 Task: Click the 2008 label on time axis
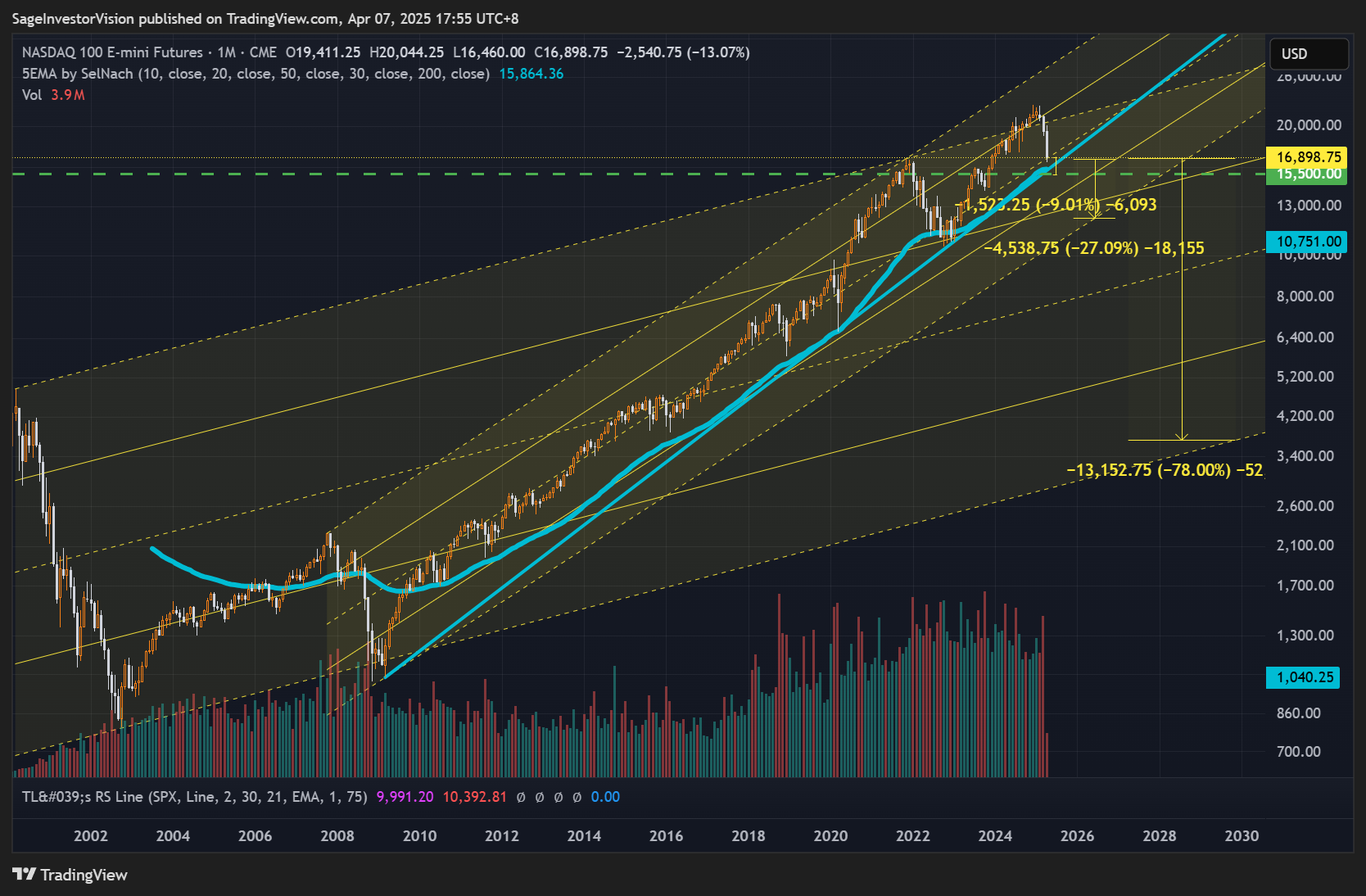coord(337,836)
